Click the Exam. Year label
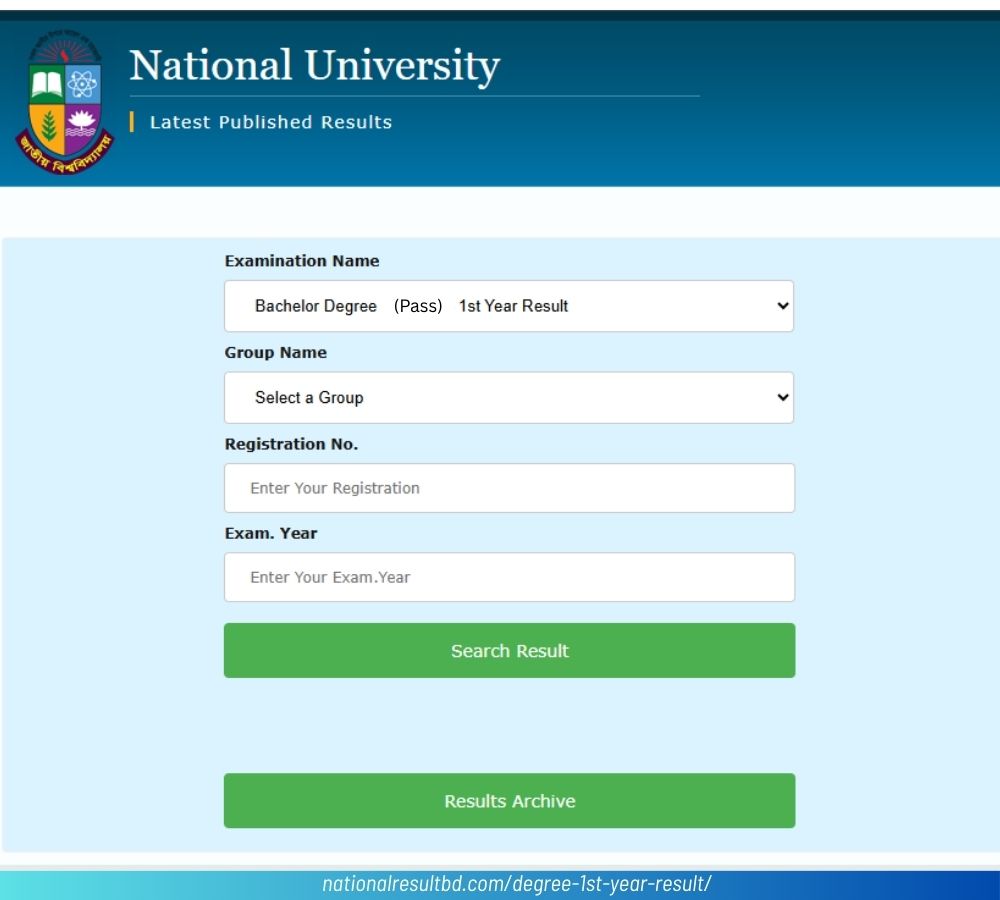 click(x=270, y=533)
